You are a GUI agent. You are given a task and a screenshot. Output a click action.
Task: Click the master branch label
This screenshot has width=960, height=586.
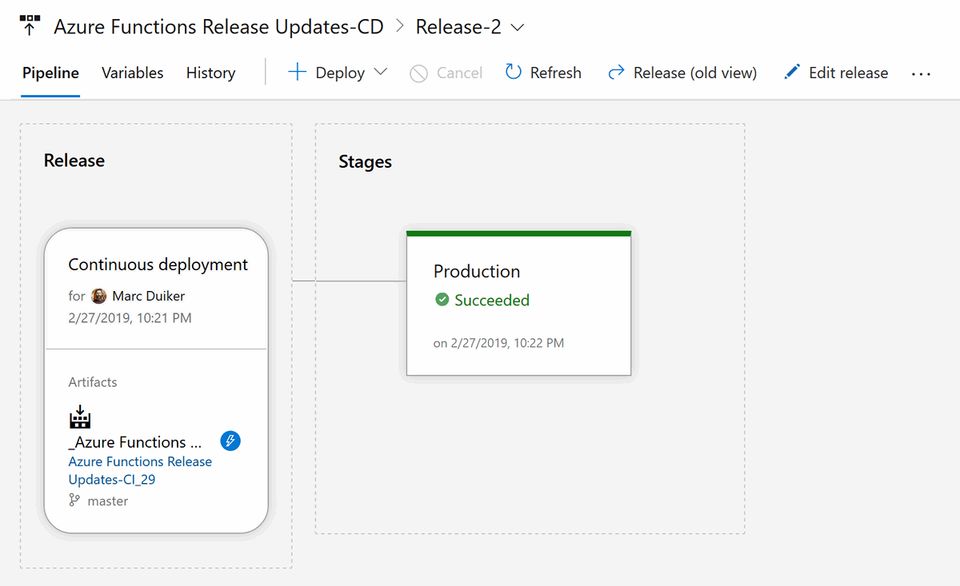[108, 501]
